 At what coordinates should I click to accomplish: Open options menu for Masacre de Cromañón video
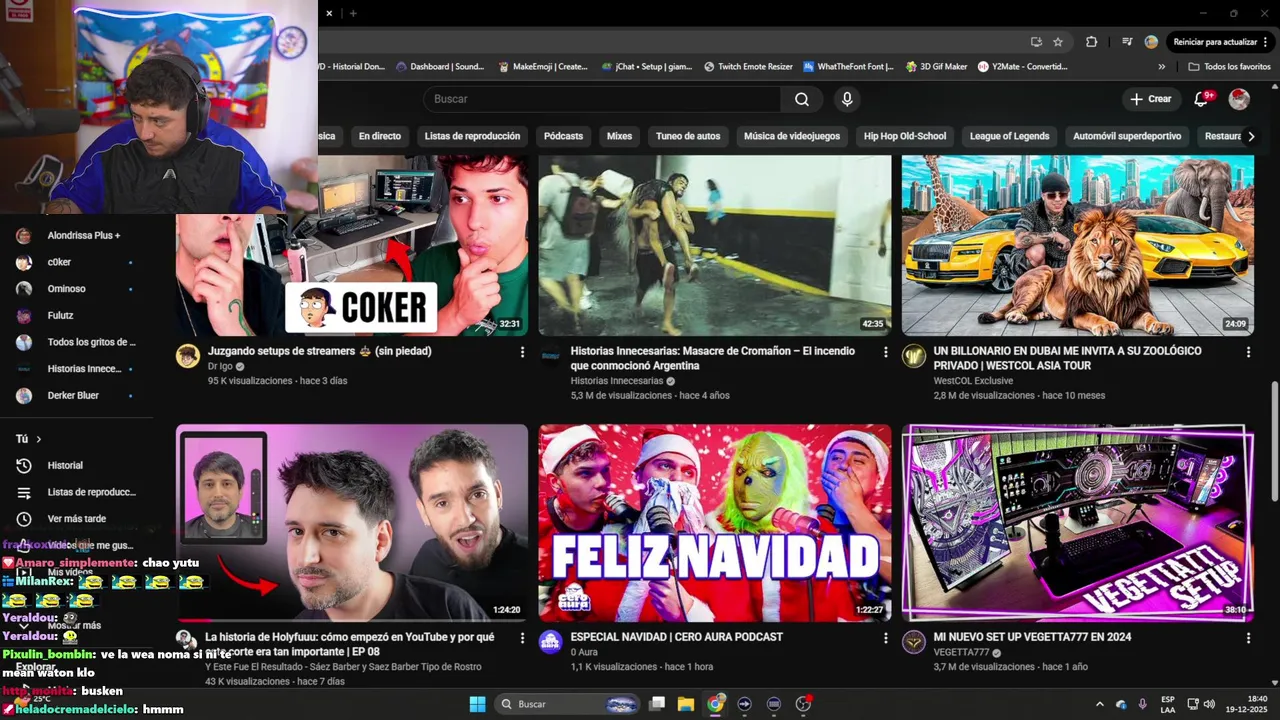click(x=885, y=352)
